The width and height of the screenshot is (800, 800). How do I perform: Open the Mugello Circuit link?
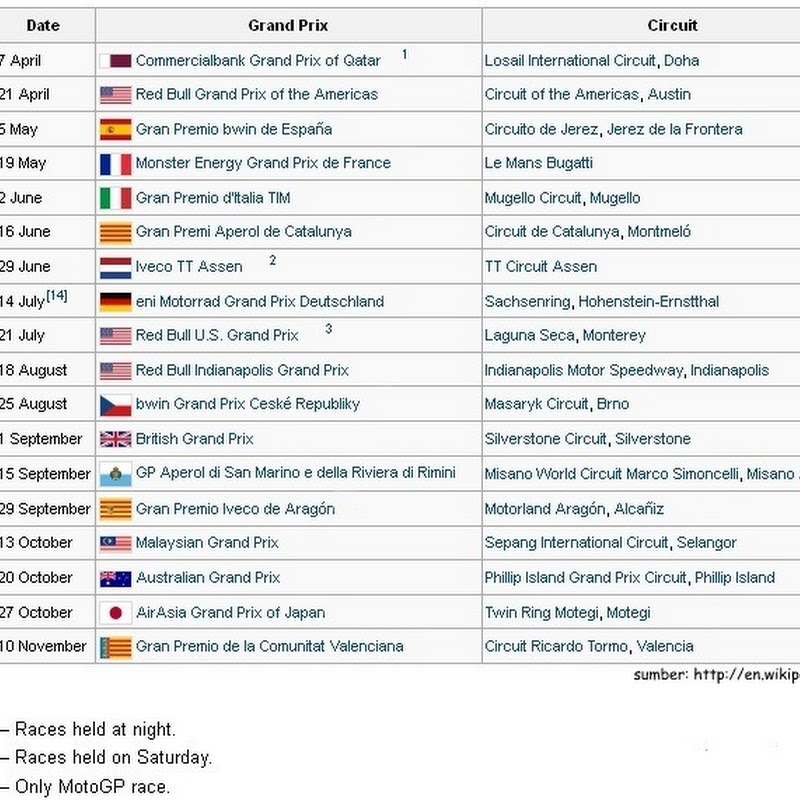pos(534,198)
